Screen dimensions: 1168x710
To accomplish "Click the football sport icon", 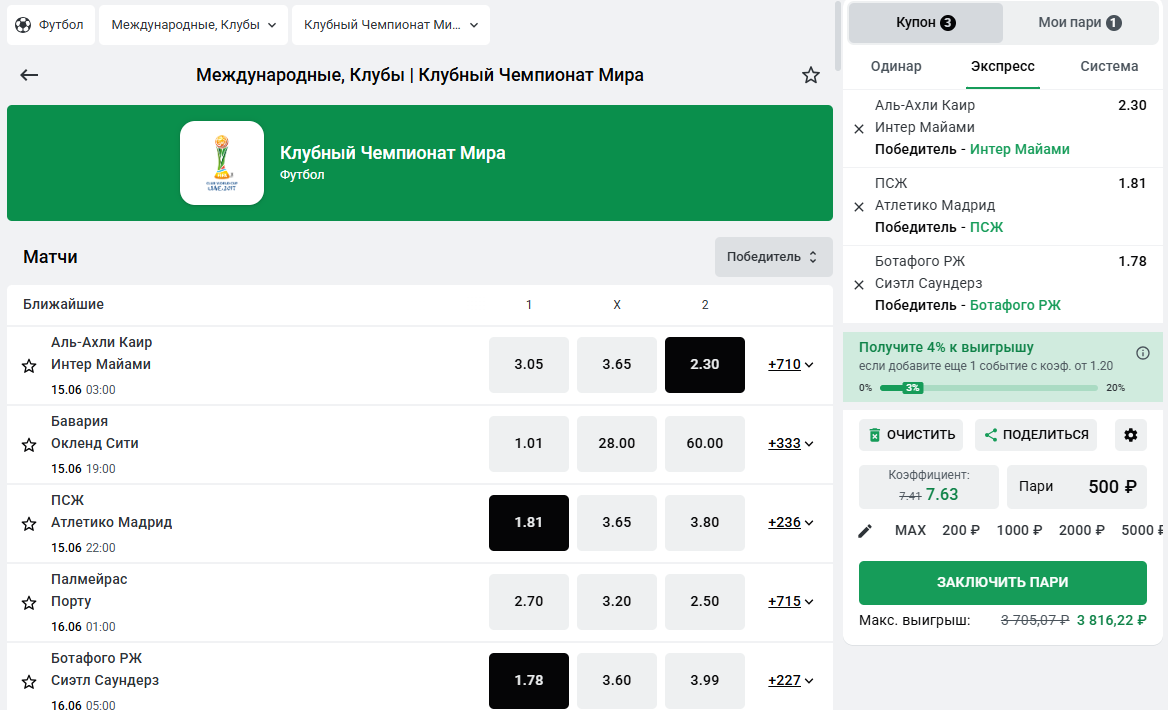I will click(23, 25).
